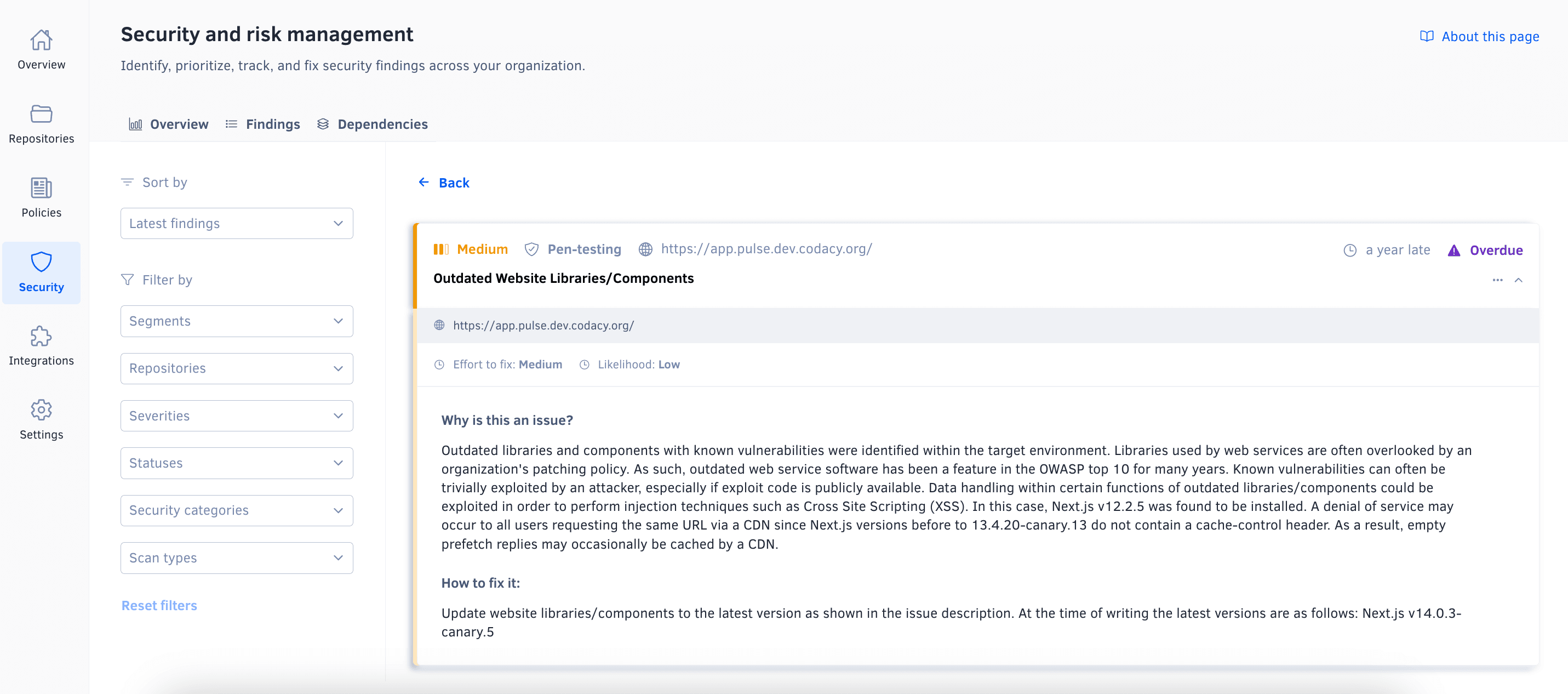The height and width of the screenshot is (694, 1568).
Task: Click the Policies icon in the sidebar
Action: click(x=41, y=187)
